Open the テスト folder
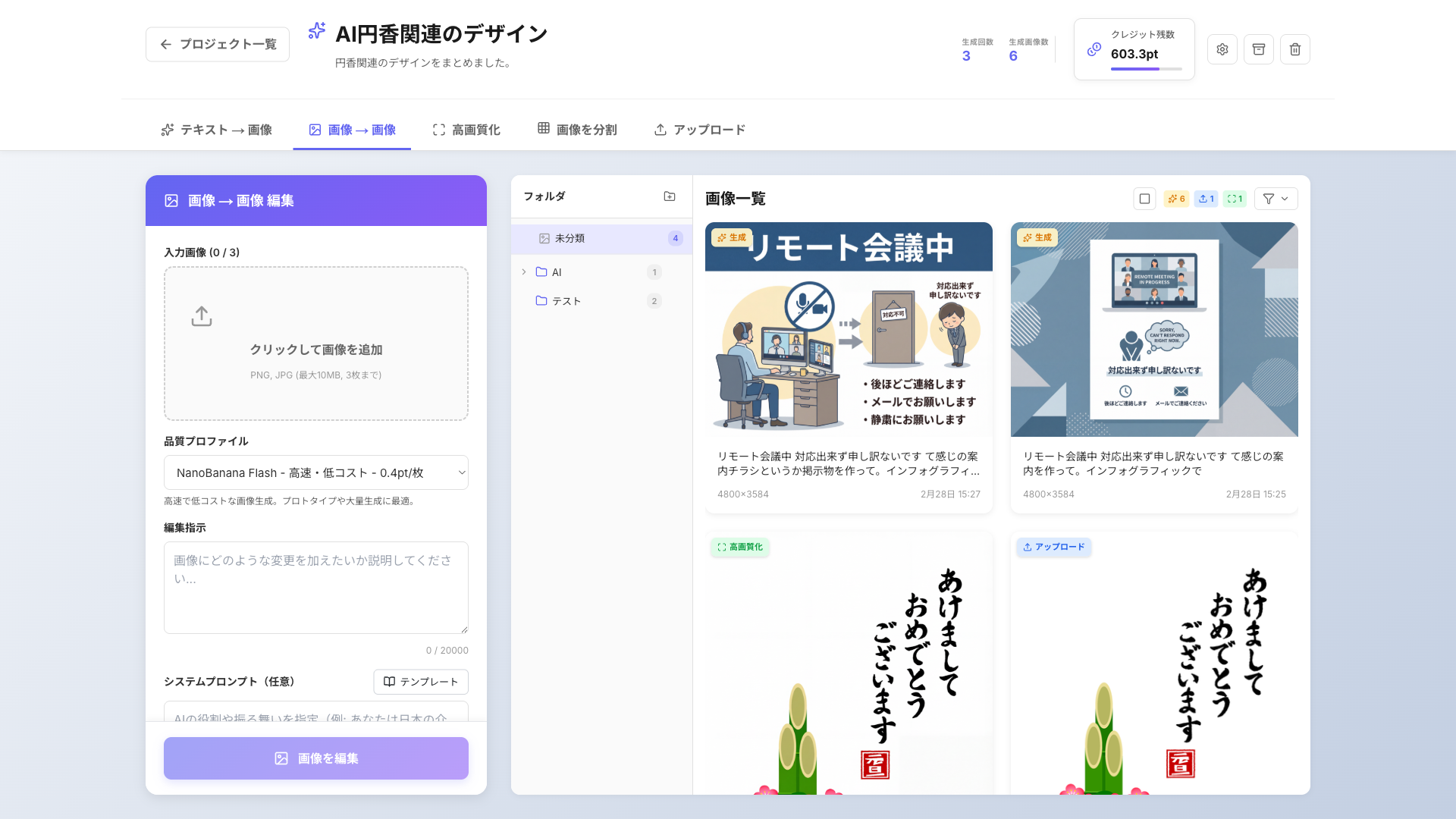This screenshot has height=819, width=1456. tap(601, 301)
